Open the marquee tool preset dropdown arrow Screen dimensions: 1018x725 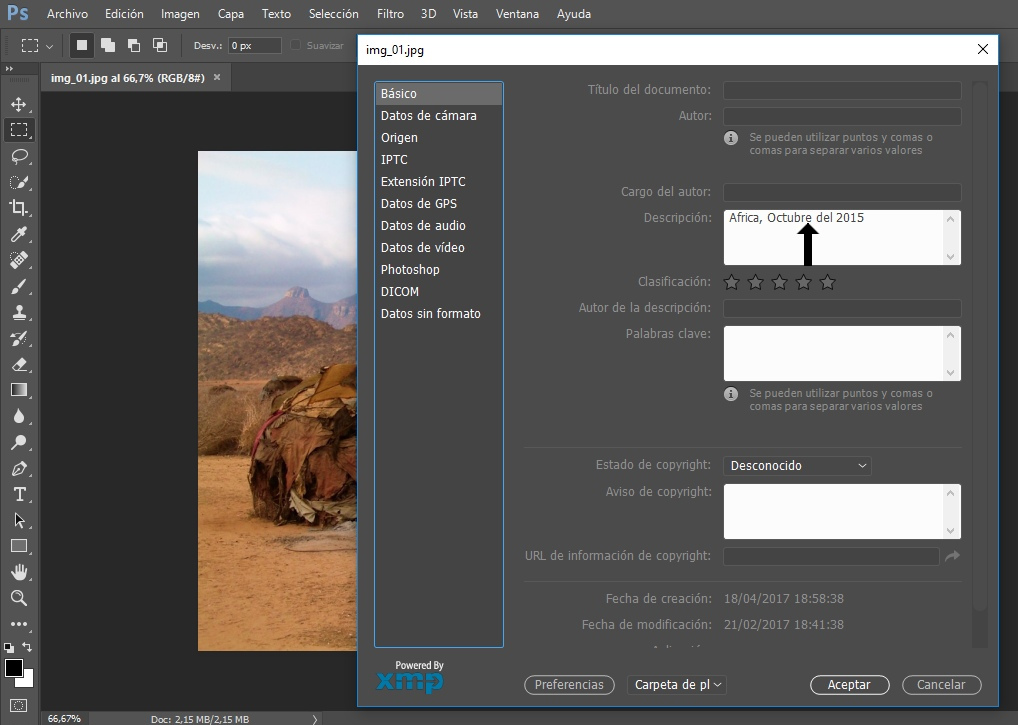[49, 46]
